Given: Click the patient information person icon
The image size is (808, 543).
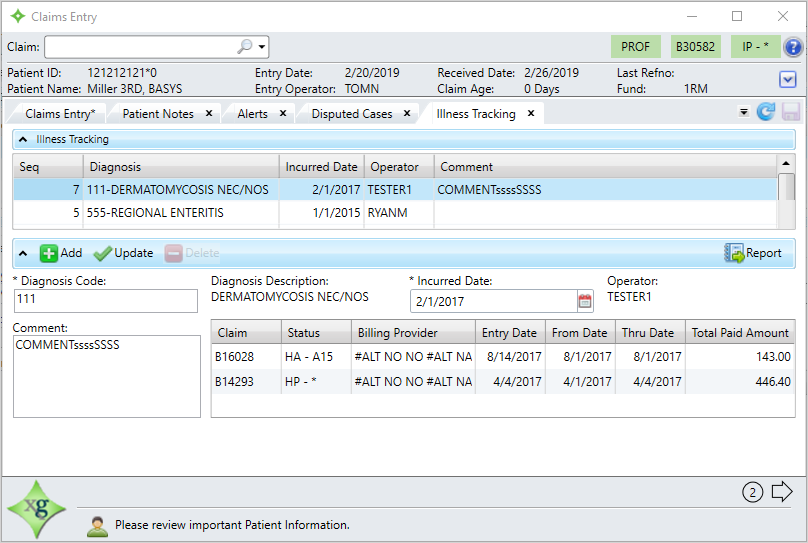Looking at the screenshot, I should (x=97, y=526).
